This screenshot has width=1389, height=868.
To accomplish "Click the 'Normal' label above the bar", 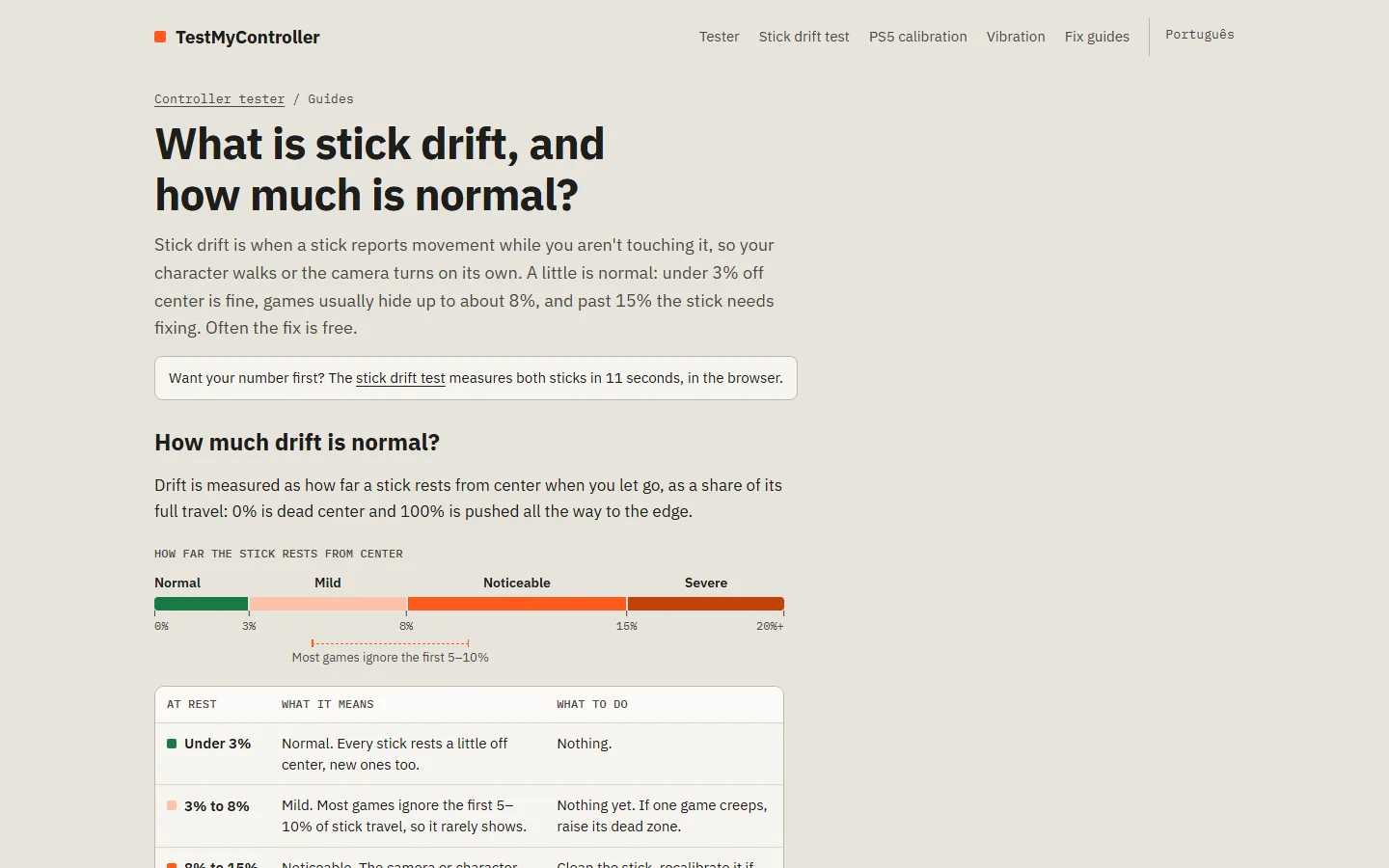I will 177,583.
